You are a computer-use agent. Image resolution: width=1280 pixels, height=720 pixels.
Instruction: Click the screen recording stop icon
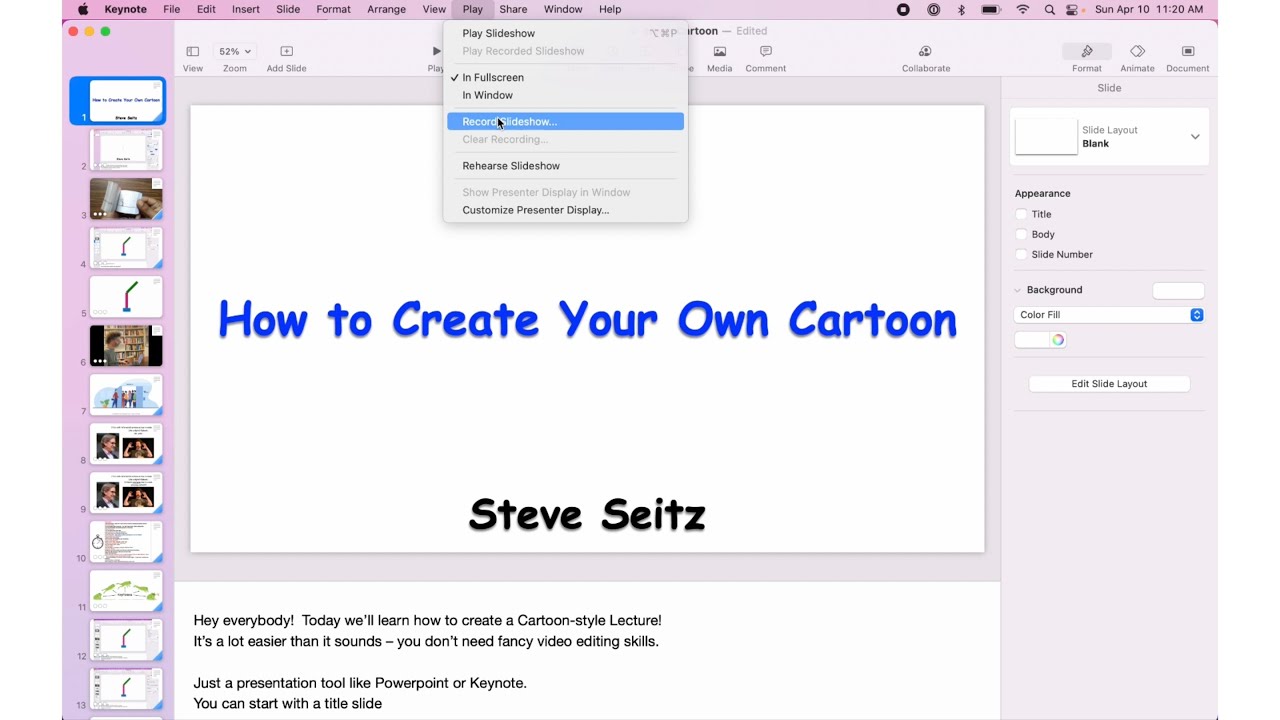(903, 9)
